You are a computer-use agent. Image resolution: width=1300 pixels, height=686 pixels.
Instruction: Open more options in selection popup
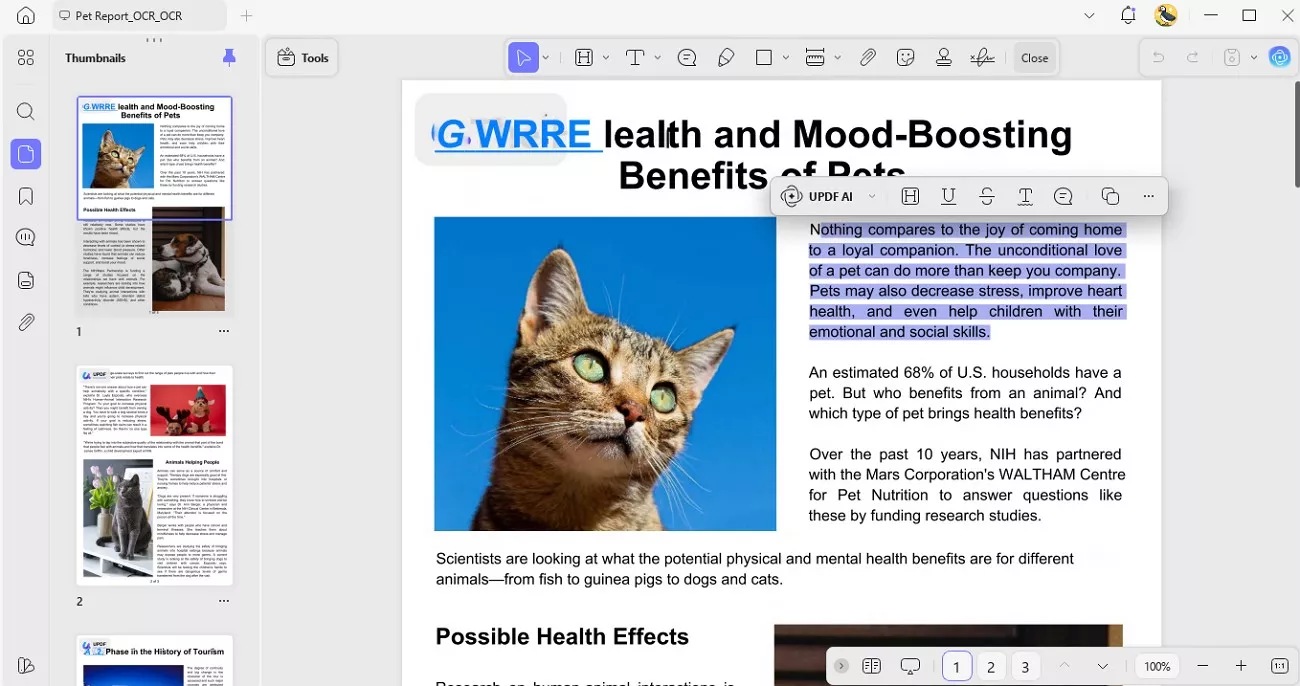pyautogui.click(x=1148, y=196)
